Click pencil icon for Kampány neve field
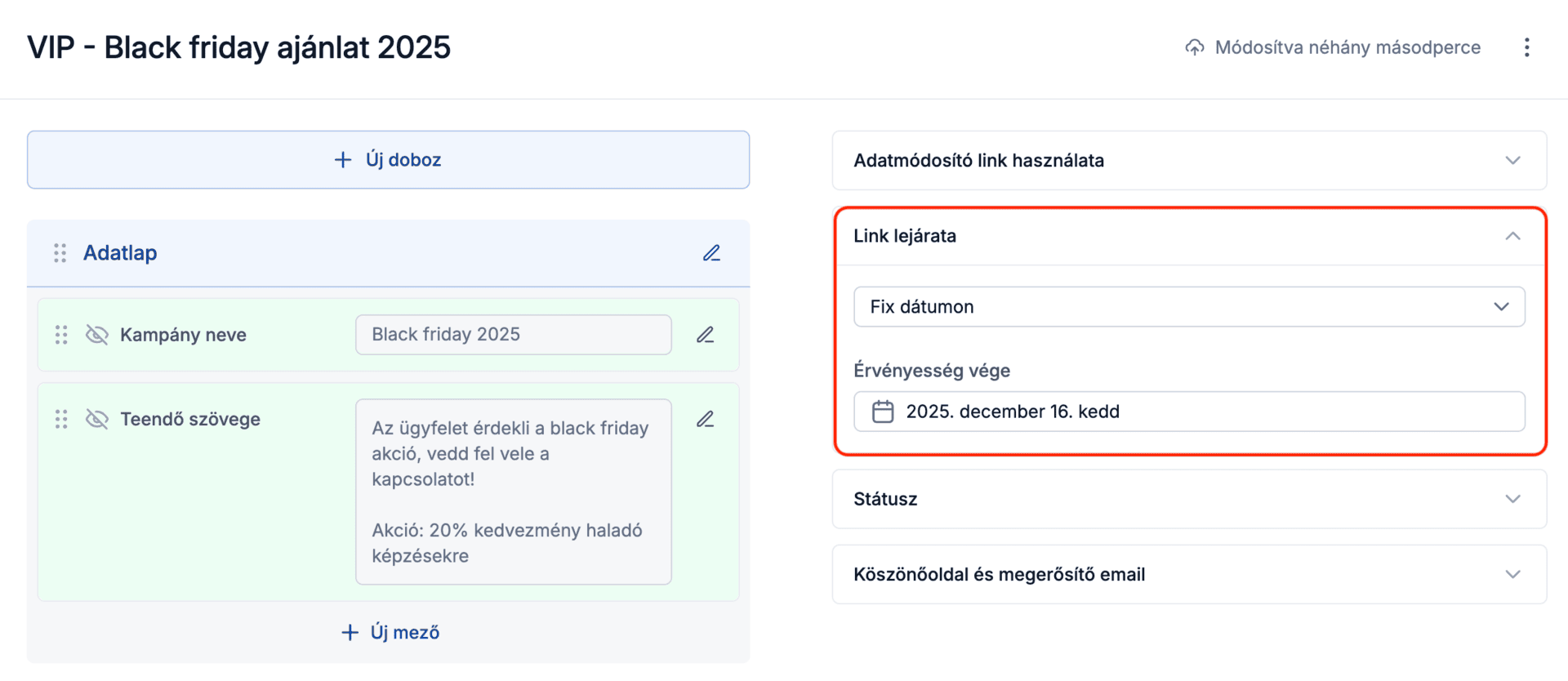 pos(705,335)
